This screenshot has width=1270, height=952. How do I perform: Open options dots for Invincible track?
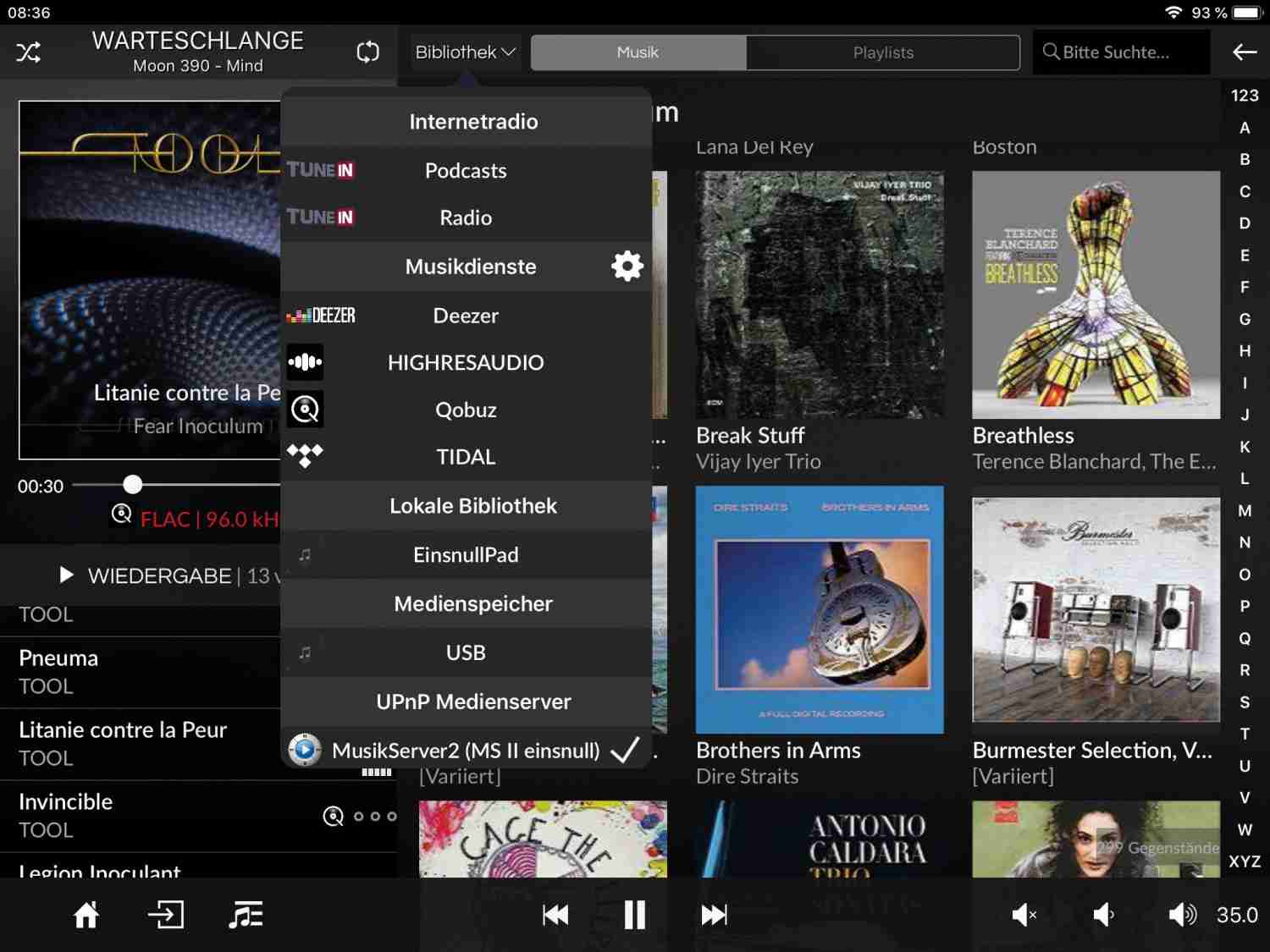click(x=375, y=817)
